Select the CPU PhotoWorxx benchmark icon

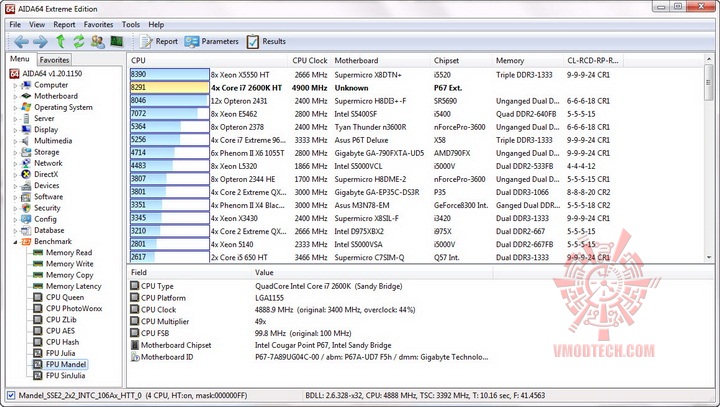38,308
